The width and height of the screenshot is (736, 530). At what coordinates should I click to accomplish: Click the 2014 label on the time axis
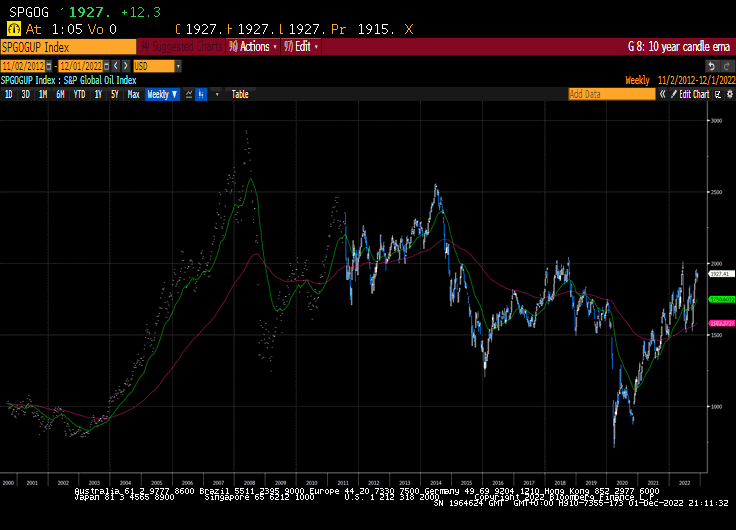[436, 483]
